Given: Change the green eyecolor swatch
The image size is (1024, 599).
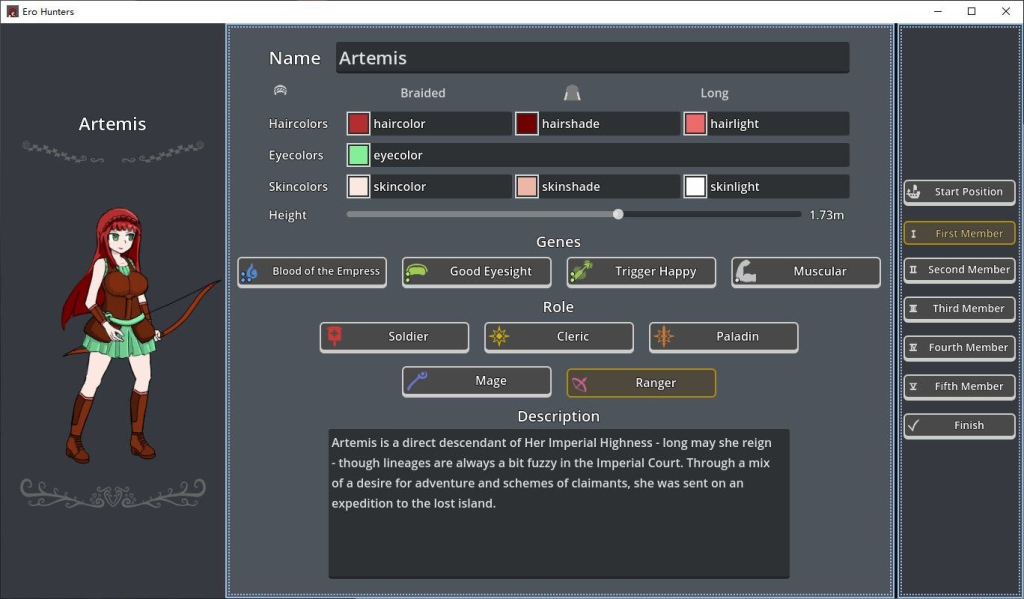Looking at the screenshot, I should (x=358, y=155).
